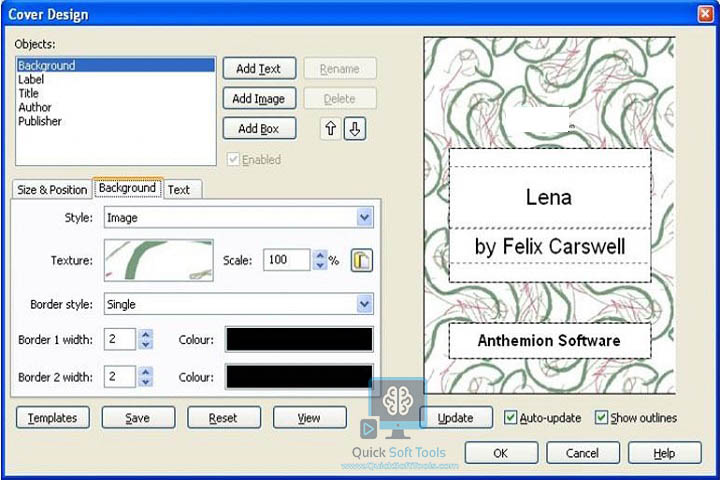The height and width of the screenshot is (480, 720).
Task: Open the Templates button
Action: coord(53,418)
